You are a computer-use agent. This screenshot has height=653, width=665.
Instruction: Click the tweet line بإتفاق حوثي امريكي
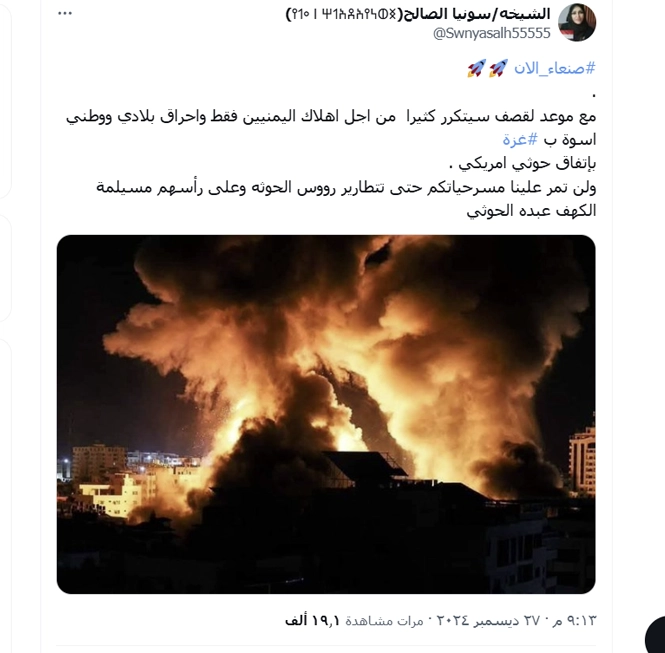[x=522, y=163]
